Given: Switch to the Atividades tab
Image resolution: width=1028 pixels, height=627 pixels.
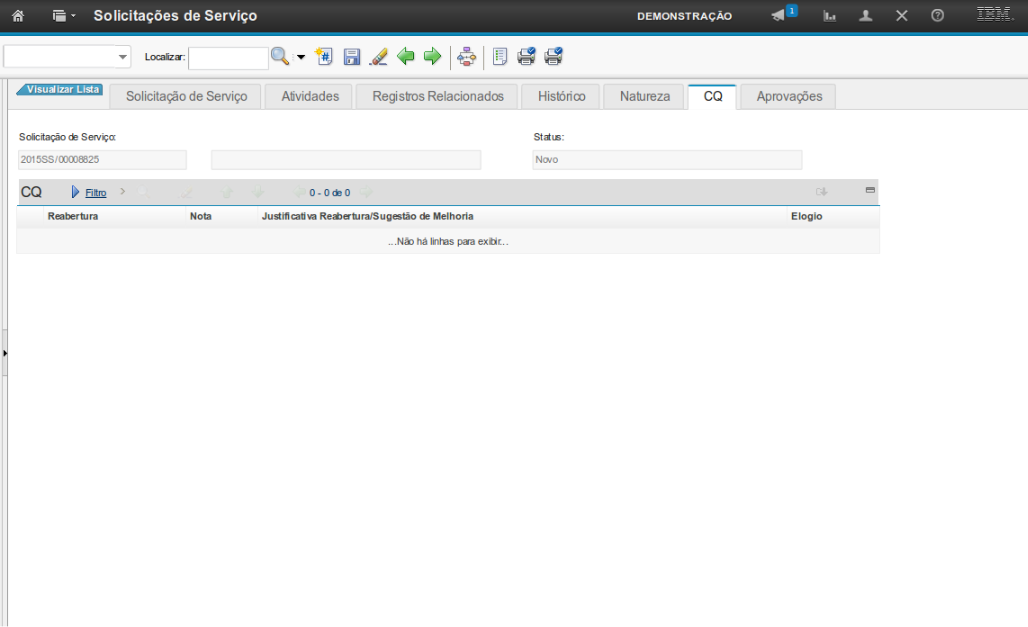Looking at the screenshot, I should (310, 96).
